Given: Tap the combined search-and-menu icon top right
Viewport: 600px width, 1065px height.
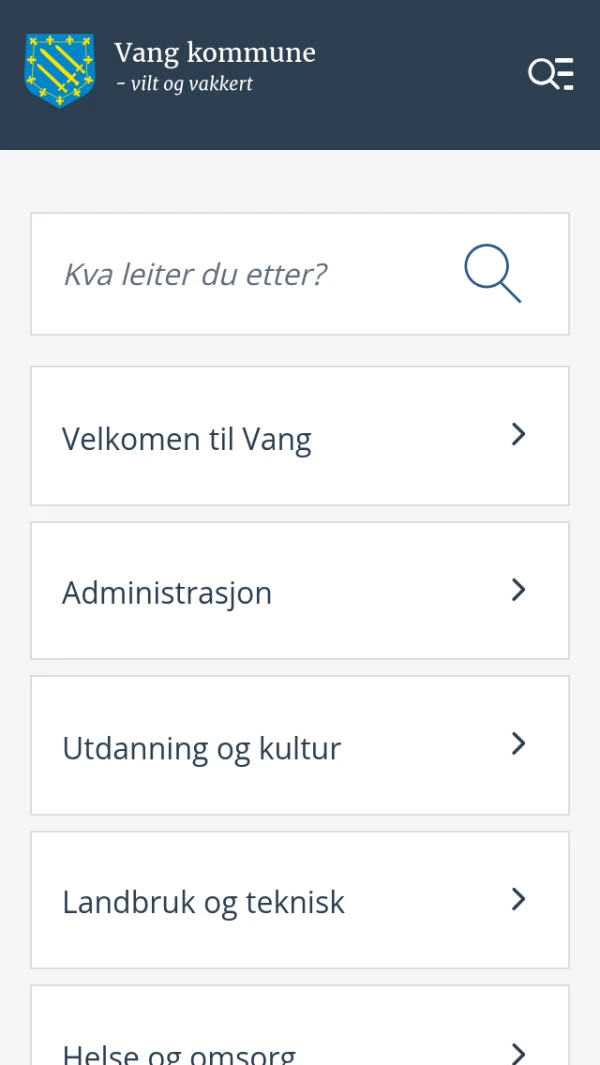Looking at the screenshot, I should tap(550, 74).
